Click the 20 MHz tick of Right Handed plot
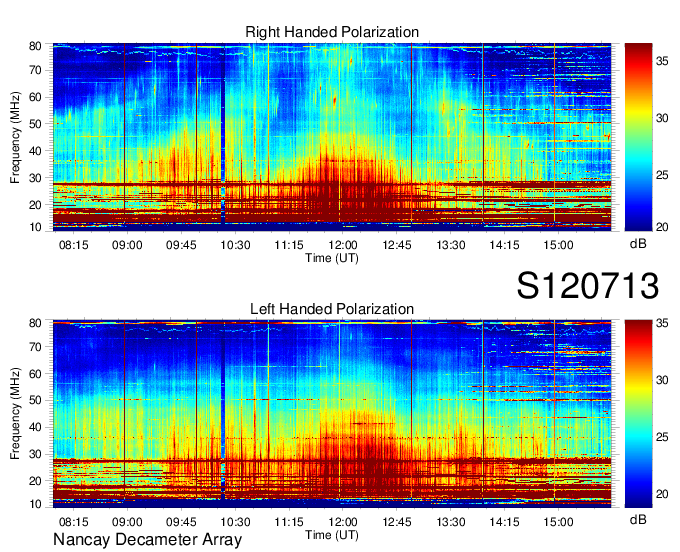680x552 pixels. 35,205
